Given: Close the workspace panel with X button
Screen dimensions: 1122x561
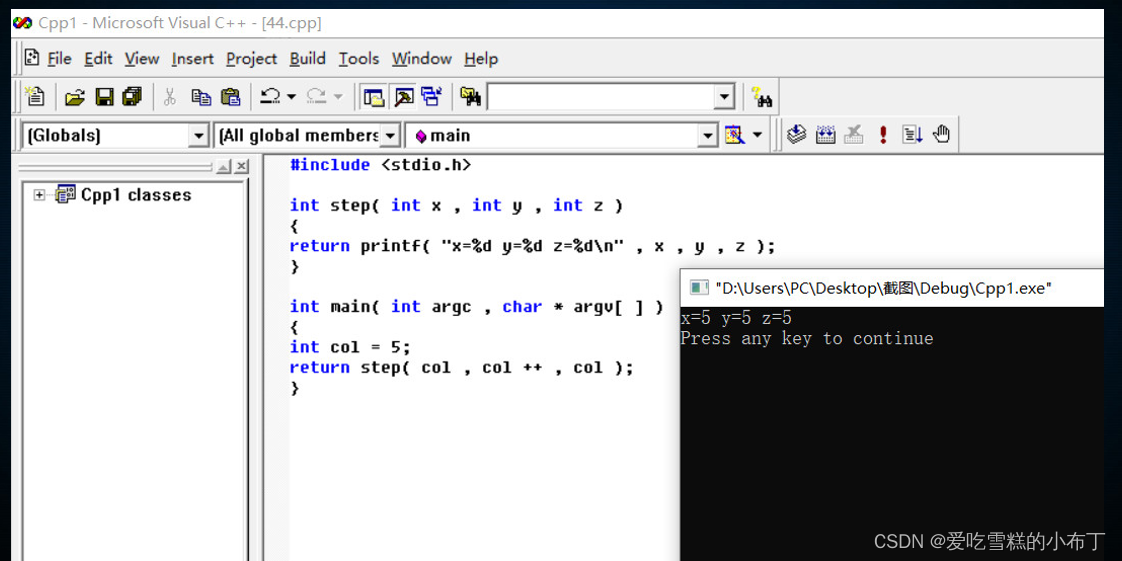Looking at the screenshot, I should tap(242, 167).
